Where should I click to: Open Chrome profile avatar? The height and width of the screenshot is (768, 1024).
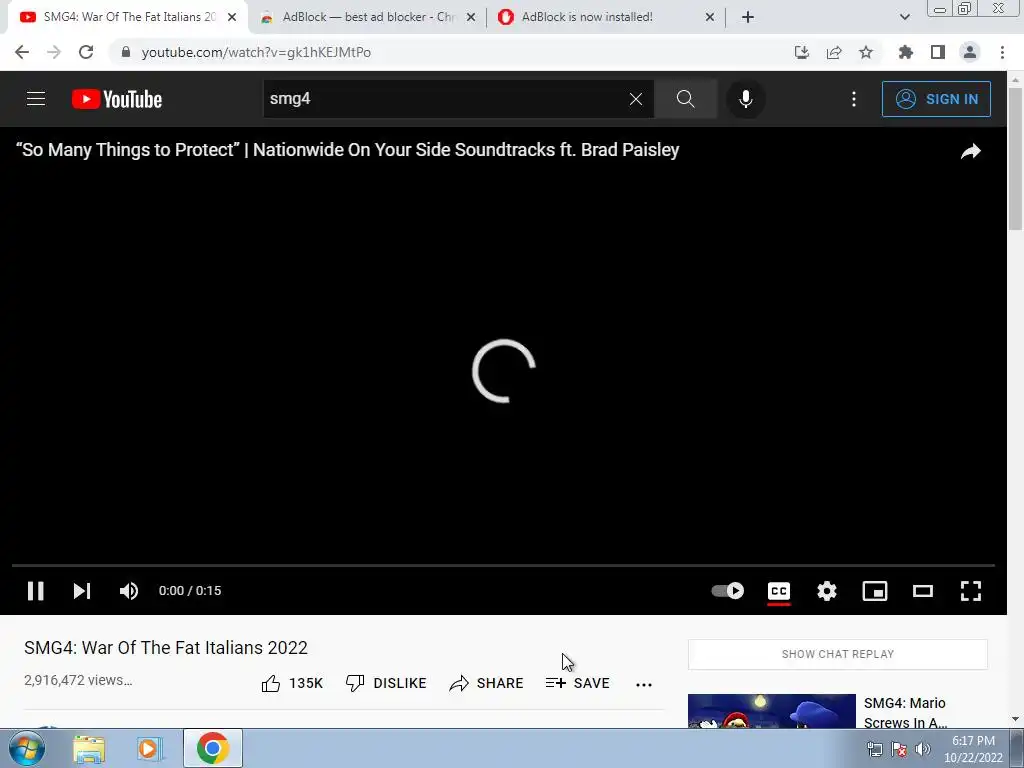click(x=970, y=52)
